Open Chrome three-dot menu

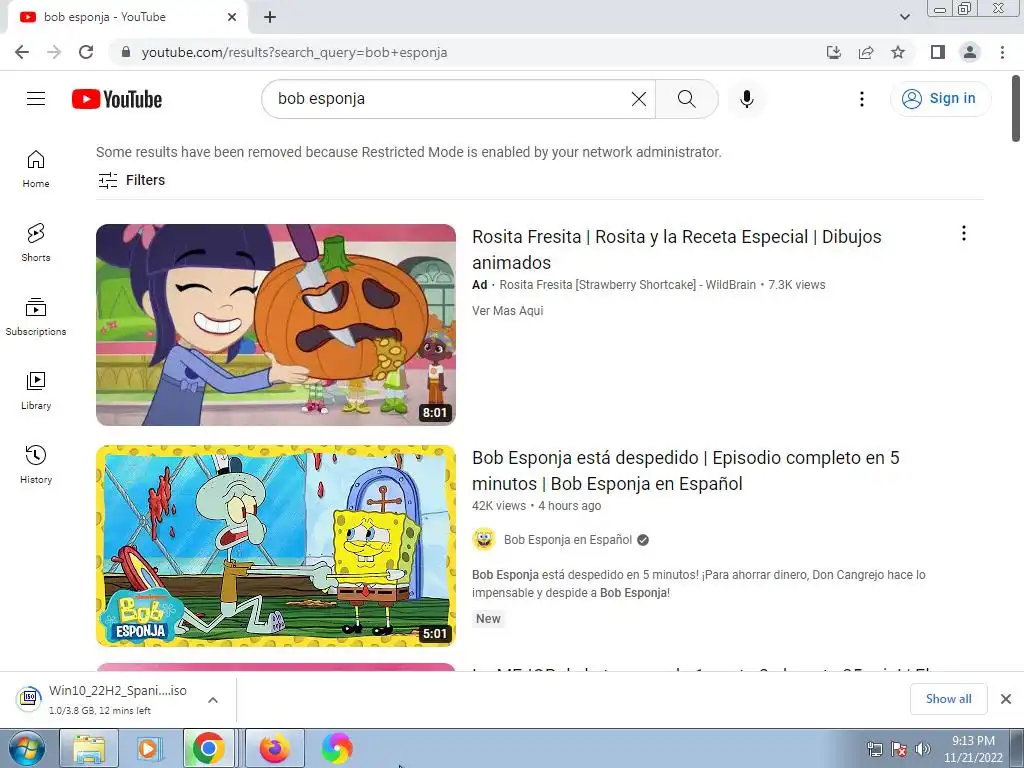coord(1002,52)
